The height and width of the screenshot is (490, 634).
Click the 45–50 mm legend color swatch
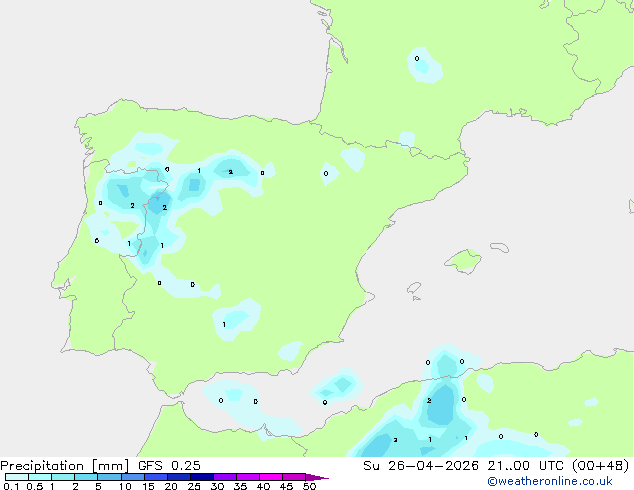pyautogui.click(x=294, y=477)
